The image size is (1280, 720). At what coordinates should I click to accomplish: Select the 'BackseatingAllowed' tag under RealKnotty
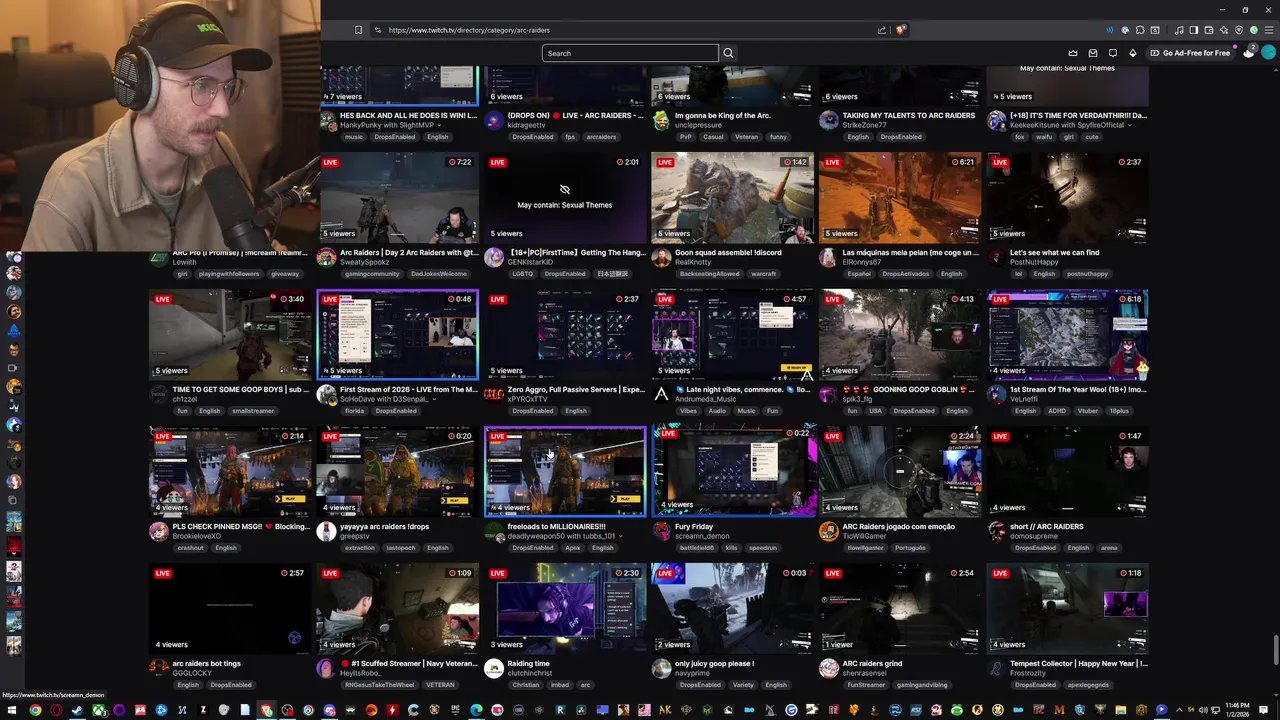709,273
